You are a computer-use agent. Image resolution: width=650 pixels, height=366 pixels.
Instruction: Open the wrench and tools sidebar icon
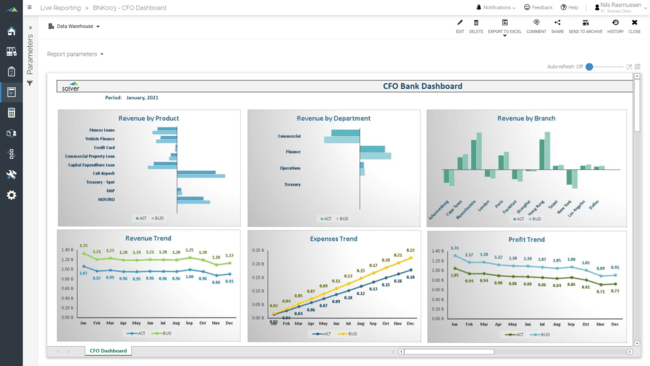coord(11,175)
